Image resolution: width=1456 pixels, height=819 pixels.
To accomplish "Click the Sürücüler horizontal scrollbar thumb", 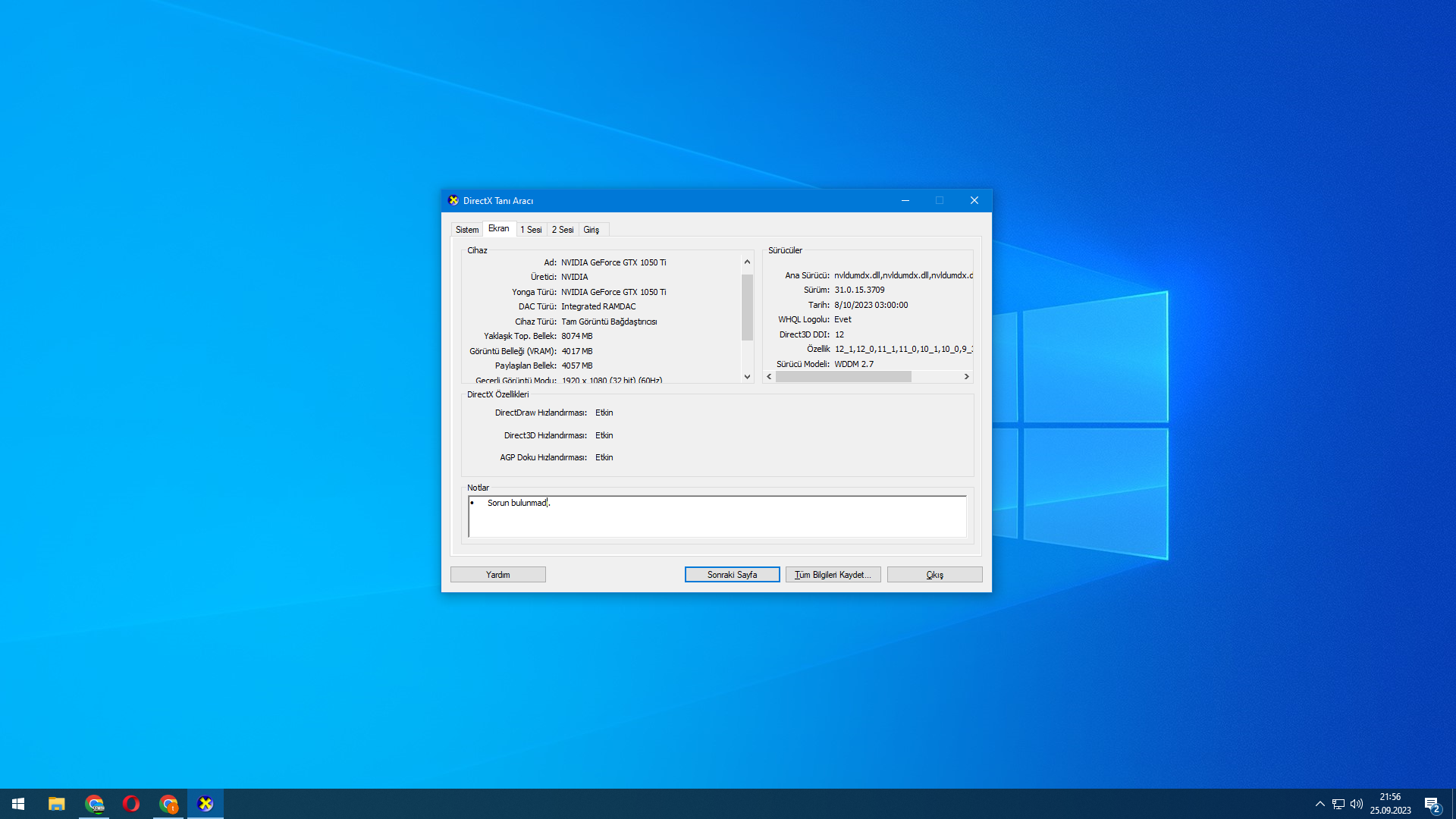I will pos(843,377).
